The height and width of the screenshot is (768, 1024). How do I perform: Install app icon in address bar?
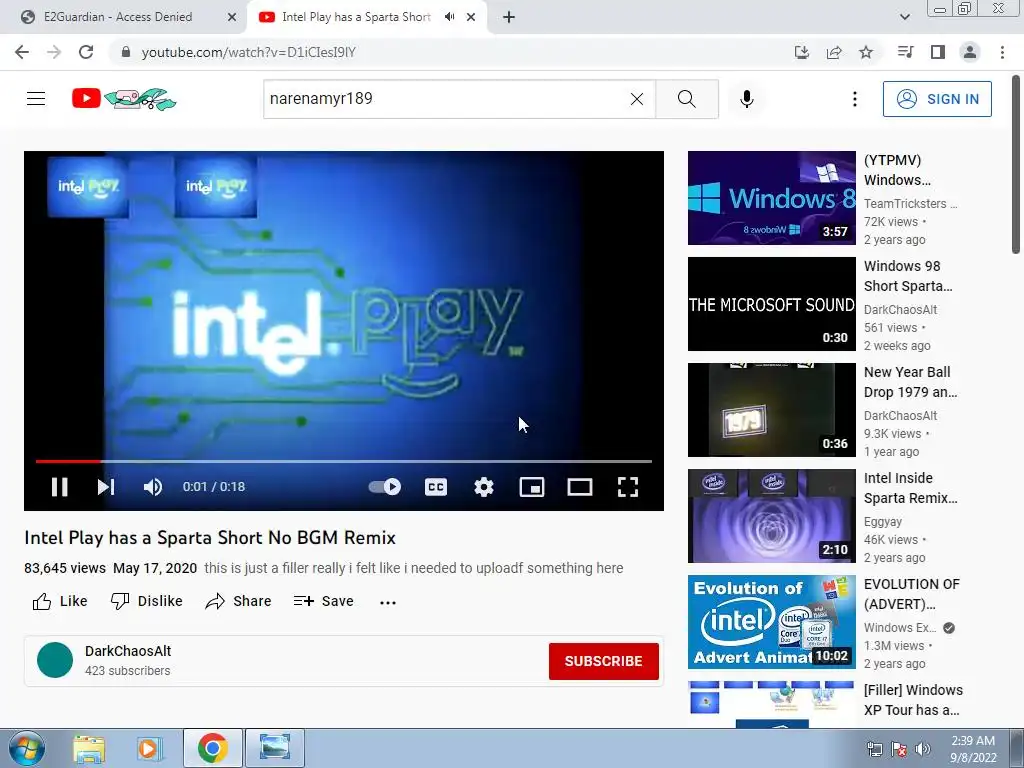pyautogui.click(x=802, y=52)
